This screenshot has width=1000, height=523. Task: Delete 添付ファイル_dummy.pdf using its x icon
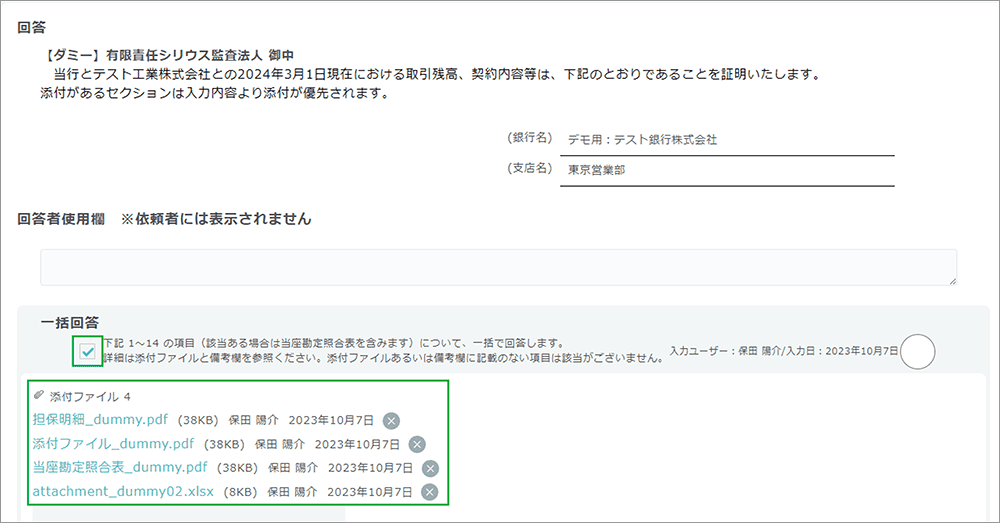pyautogui.click(x=417, y=444)
